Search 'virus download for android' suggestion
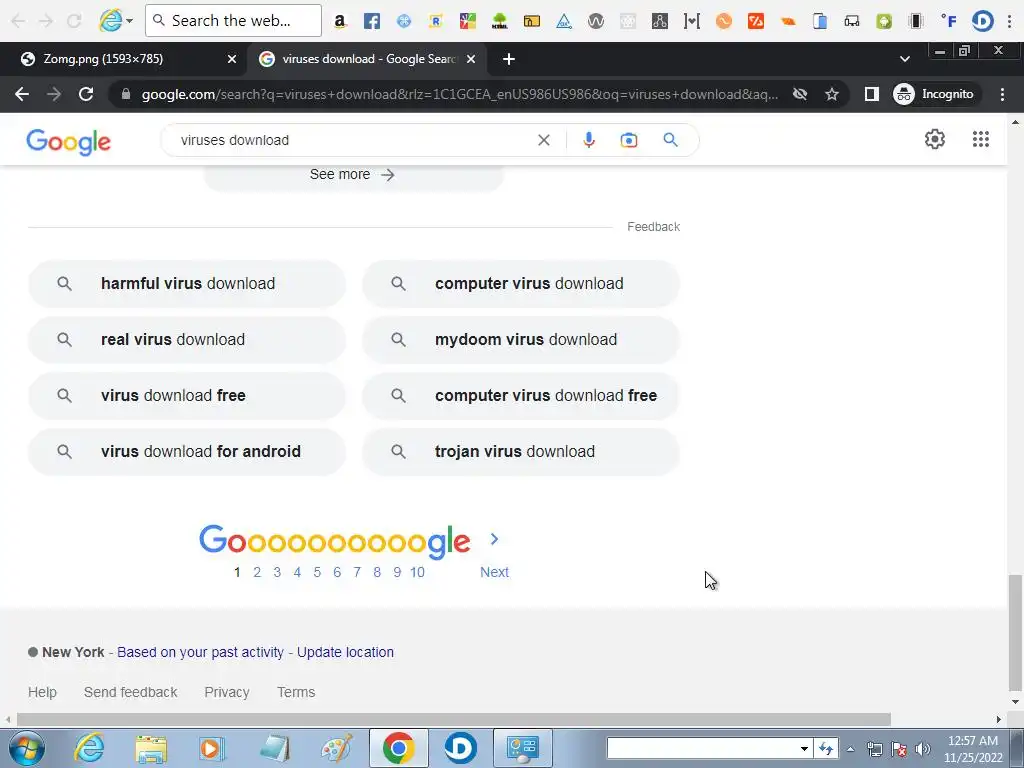This screenshot has width=1024, height=768. pyautogui.click(x=187, y=451)
